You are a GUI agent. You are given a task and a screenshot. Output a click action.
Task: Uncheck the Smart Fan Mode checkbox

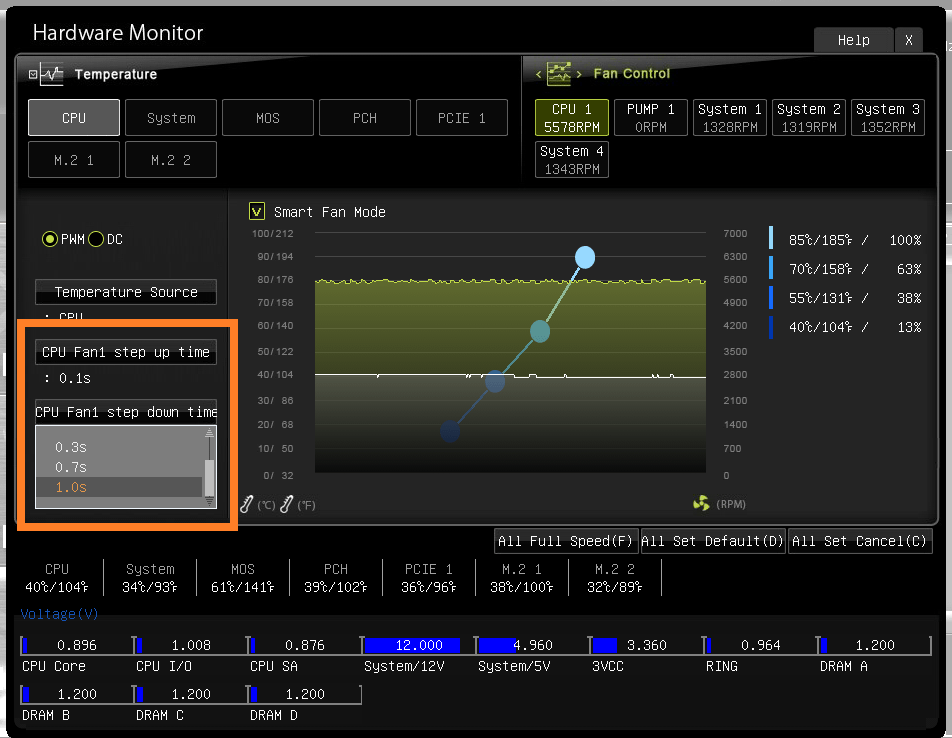click(x=257, y=211)
